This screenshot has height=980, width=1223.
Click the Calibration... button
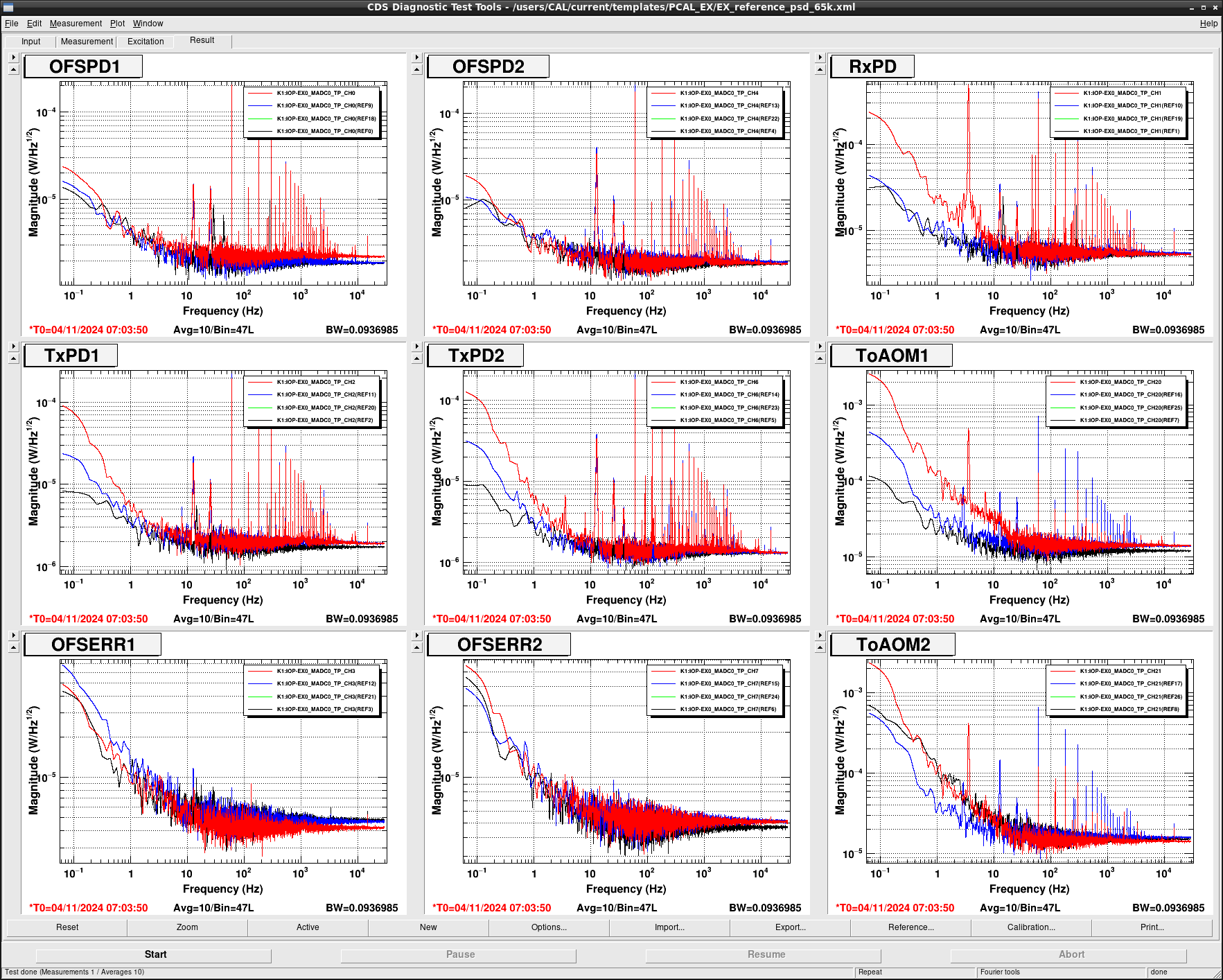pyautogui.click(x=1031, y=927)
